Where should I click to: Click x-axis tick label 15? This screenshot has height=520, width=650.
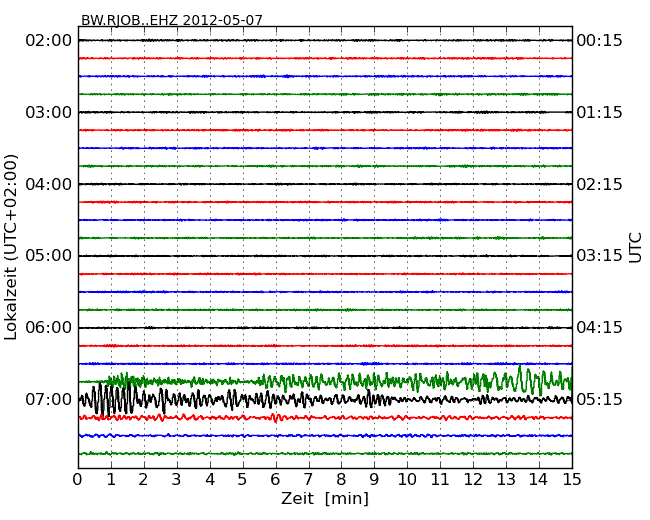pos(572,479)
